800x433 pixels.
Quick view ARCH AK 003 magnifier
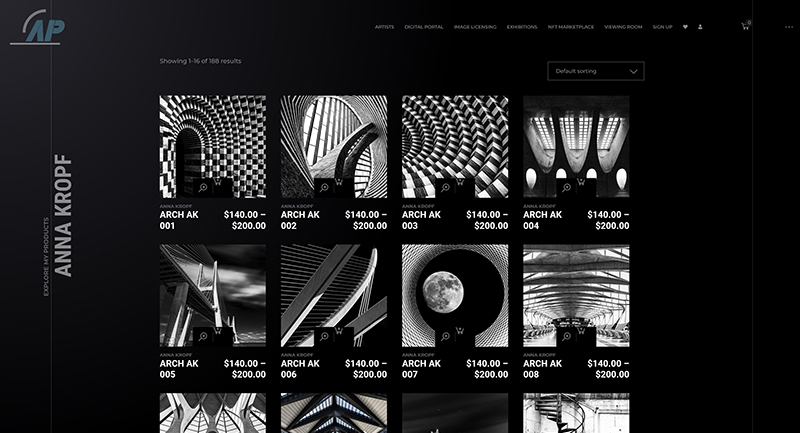(445, 188)
